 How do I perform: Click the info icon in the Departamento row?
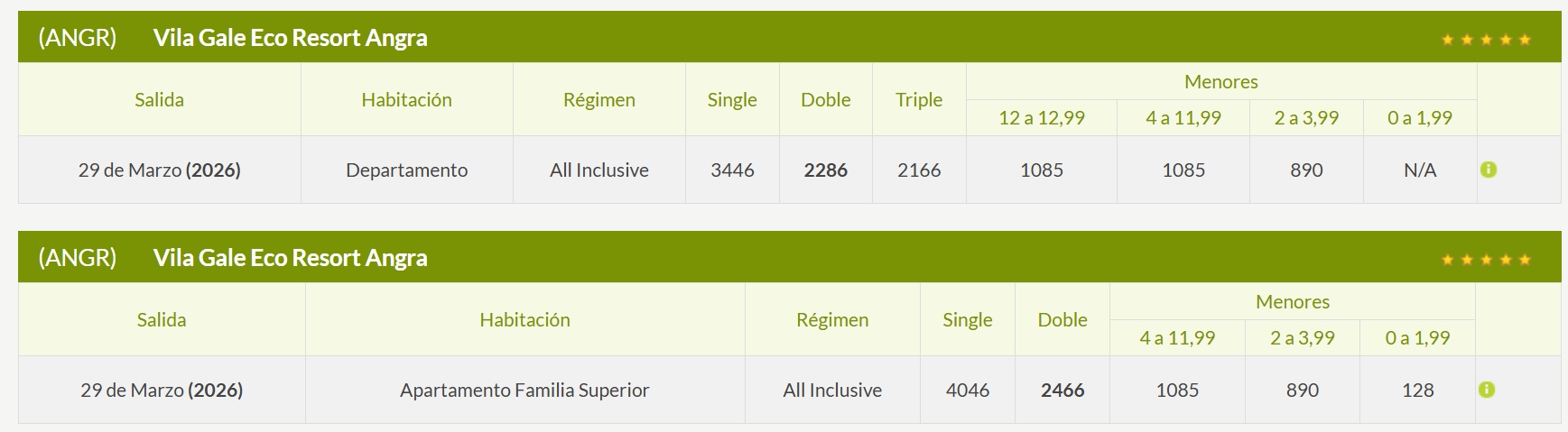coord(1489,170)
